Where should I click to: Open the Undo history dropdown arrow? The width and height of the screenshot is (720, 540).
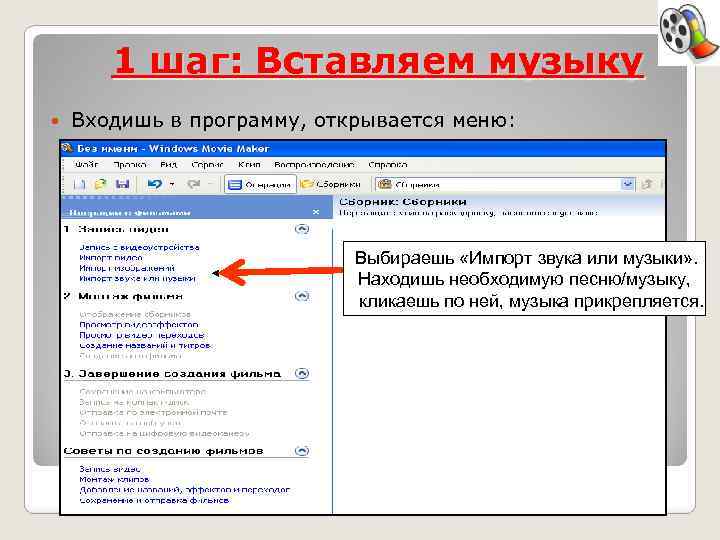(172, 185)
